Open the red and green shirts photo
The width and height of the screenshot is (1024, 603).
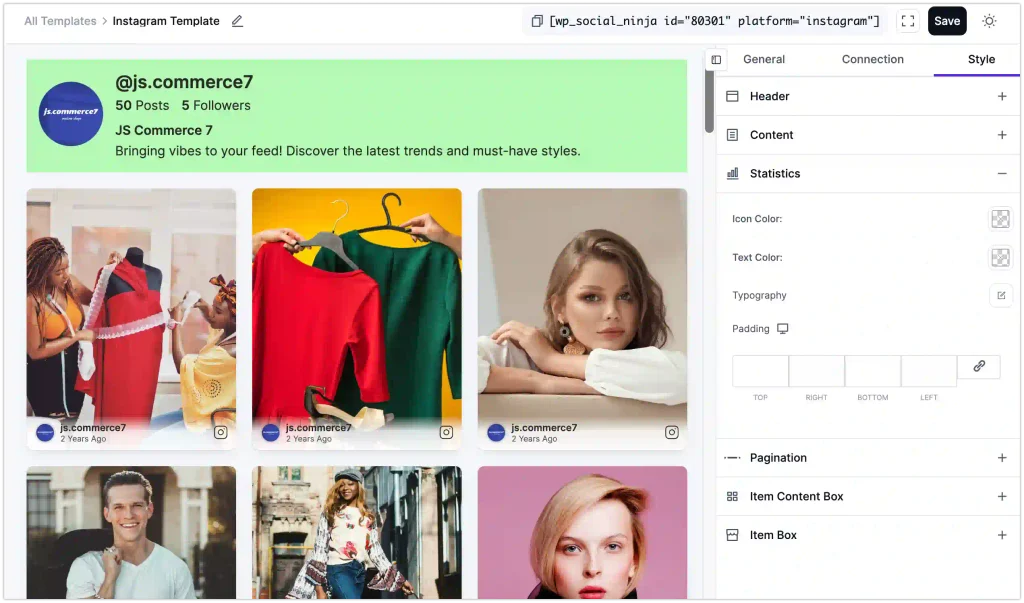(x=357, y=319)
